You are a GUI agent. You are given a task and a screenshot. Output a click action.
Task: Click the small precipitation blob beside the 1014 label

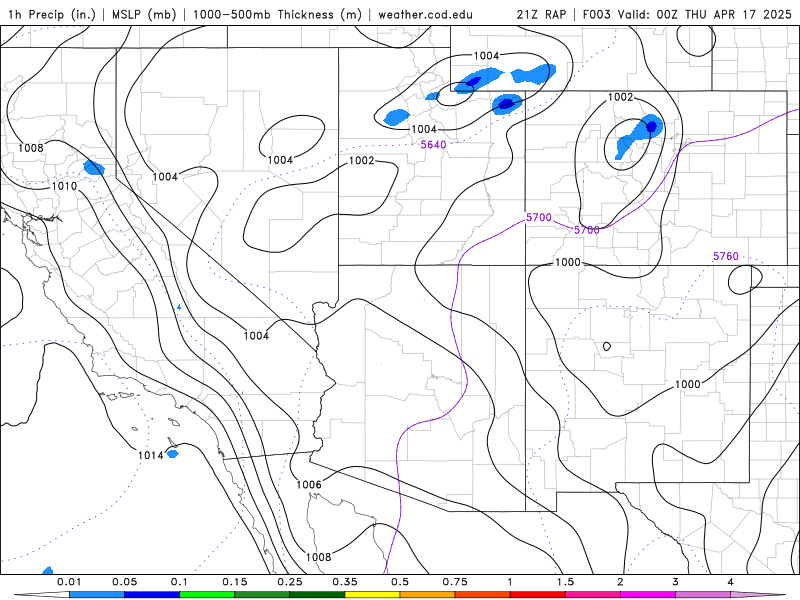173,453
